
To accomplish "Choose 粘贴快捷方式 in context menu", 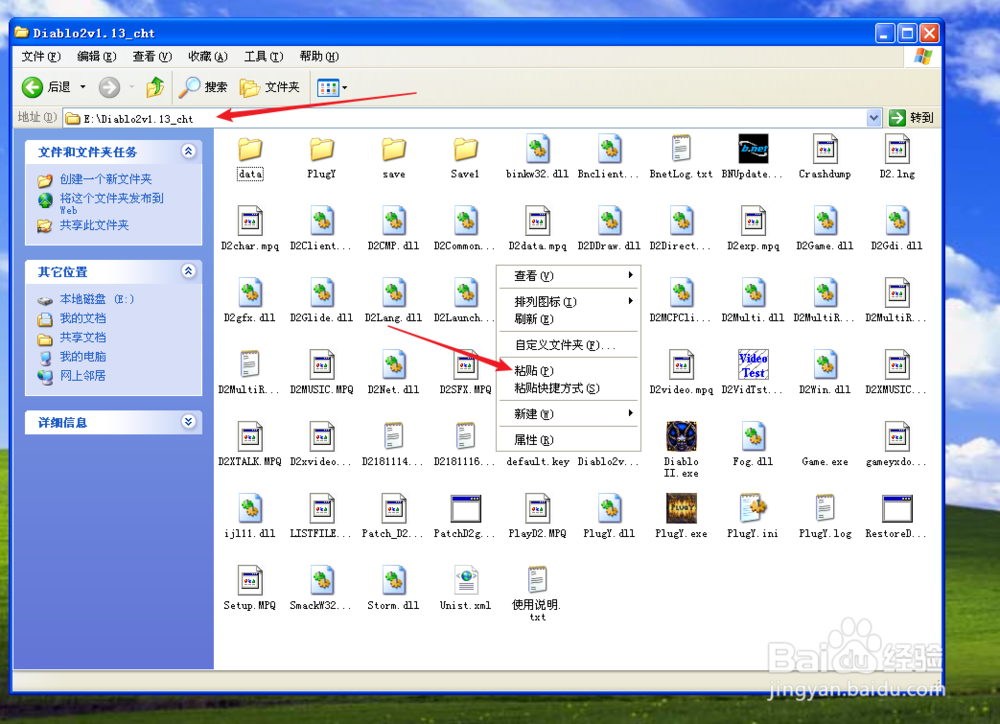I will (569, 388).
